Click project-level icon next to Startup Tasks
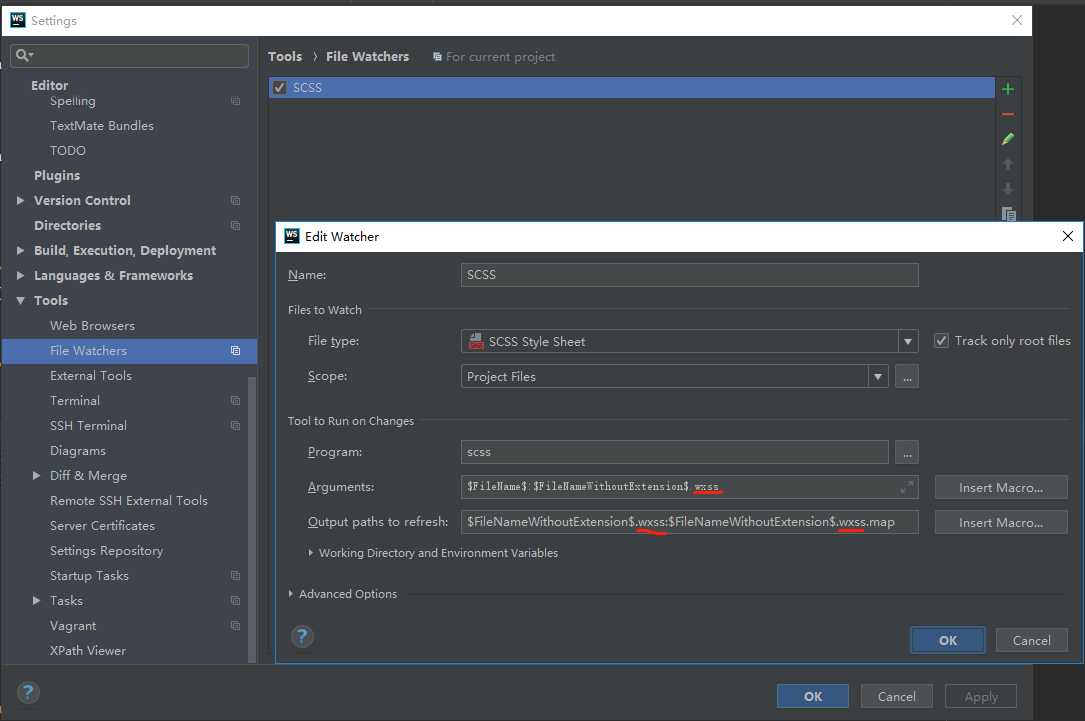Image resolution: width=1085 pixels, height=721 pixels. pyautogui.click(x=235, y=576)
